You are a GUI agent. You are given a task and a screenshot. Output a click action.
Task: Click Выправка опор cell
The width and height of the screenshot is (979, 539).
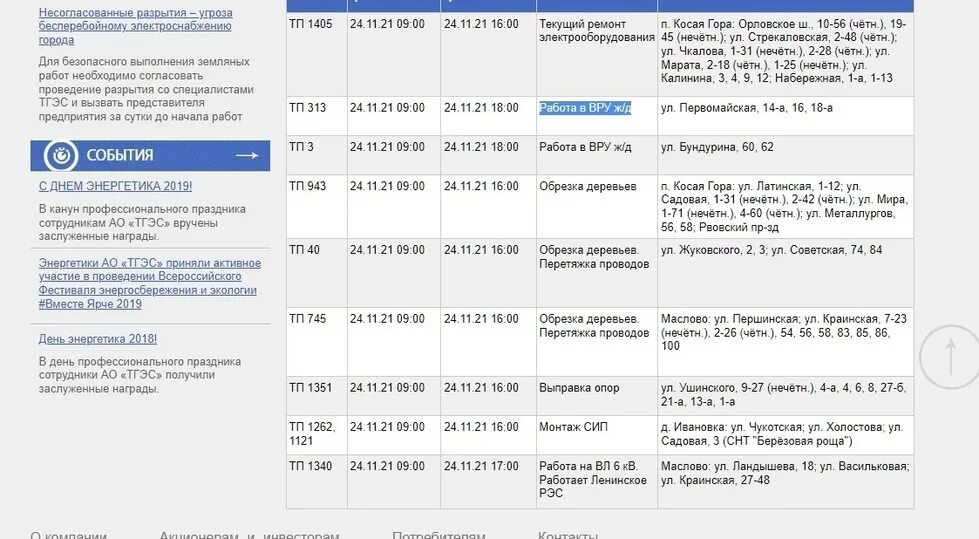click(x=597, y=396)
